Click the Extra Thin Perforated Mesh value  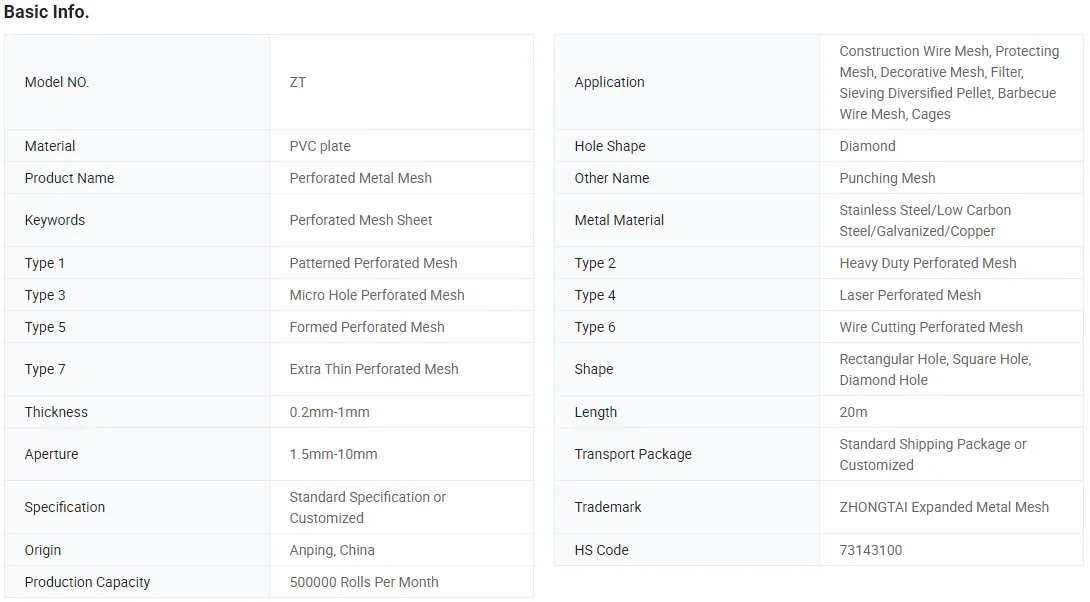click(x=373, y=369)
